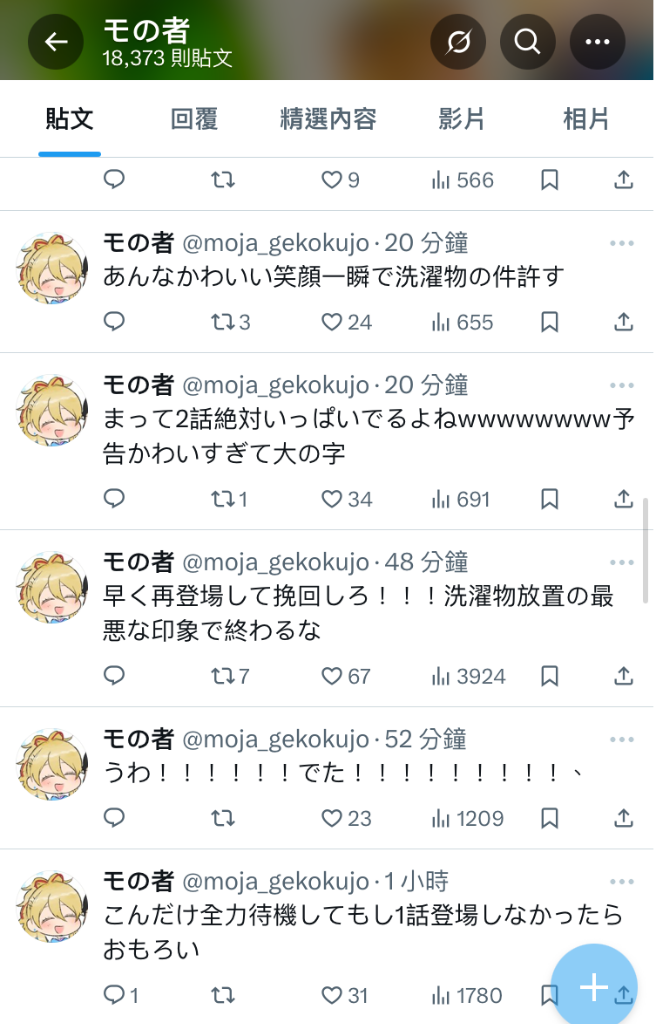This screenshot has width=654, height=1024.
Task: Open reply on post with 1 comment
Action: [122, 995]
